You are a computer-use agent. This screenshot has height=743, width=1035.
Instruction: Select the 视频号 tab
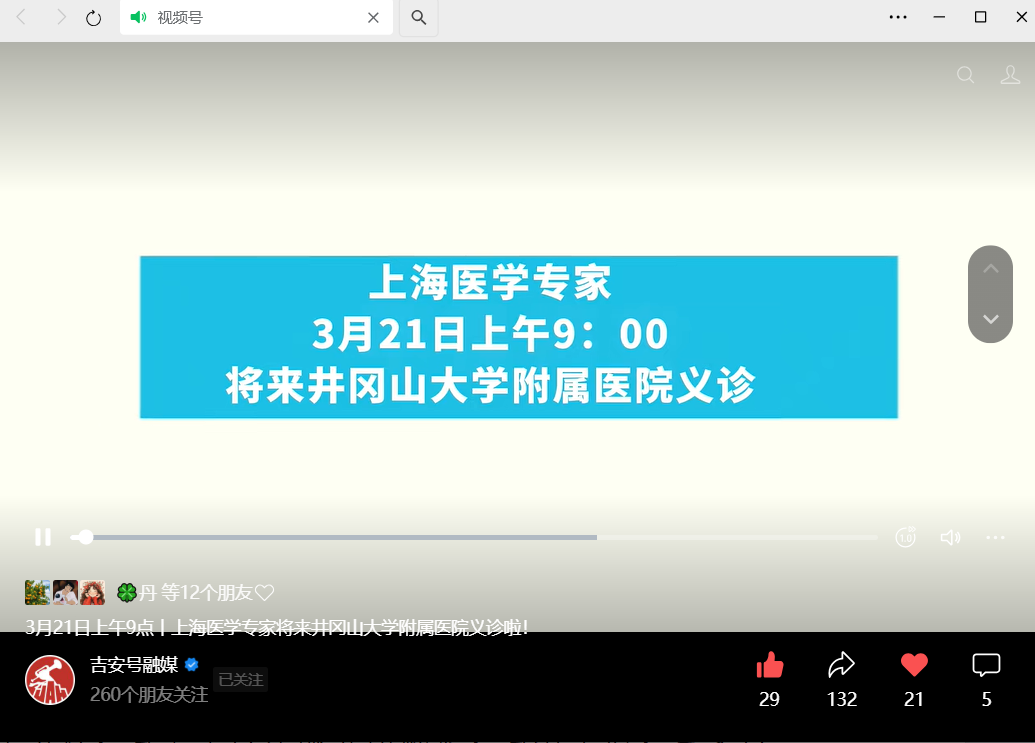(x=240, y=18)
